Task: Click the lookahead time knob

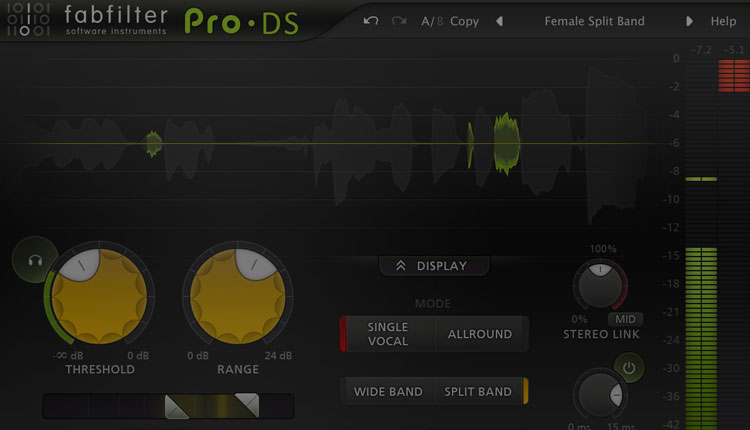Action: point(600,395)
